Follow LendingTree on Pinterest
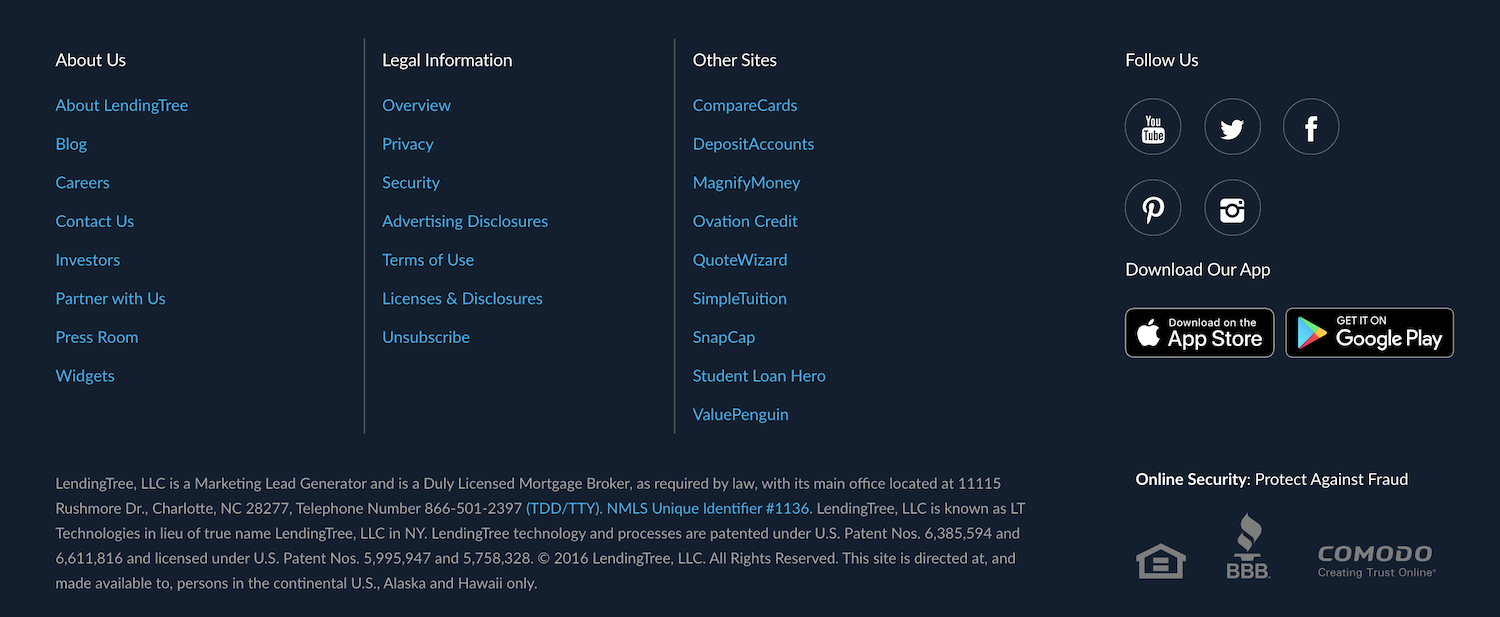 (x=1152, y=208)
